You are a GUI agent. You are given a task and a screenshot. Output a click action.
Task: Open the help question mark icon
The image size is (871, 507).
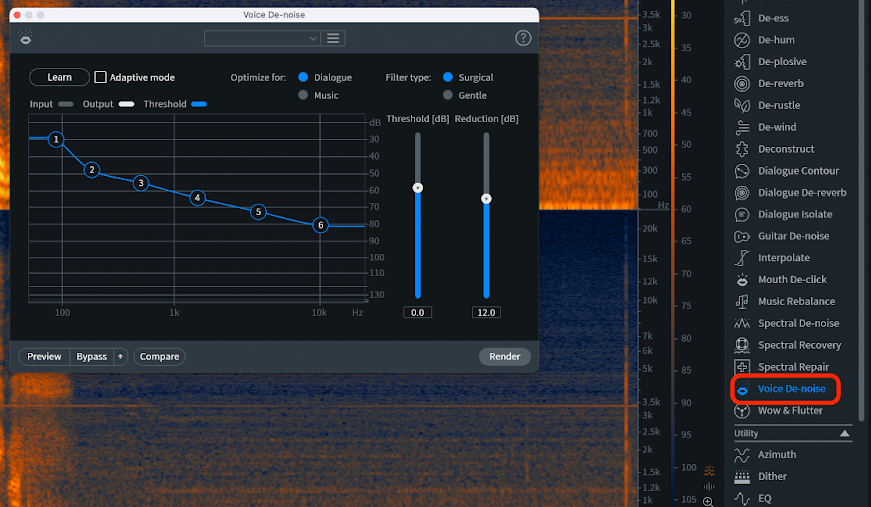523,38
